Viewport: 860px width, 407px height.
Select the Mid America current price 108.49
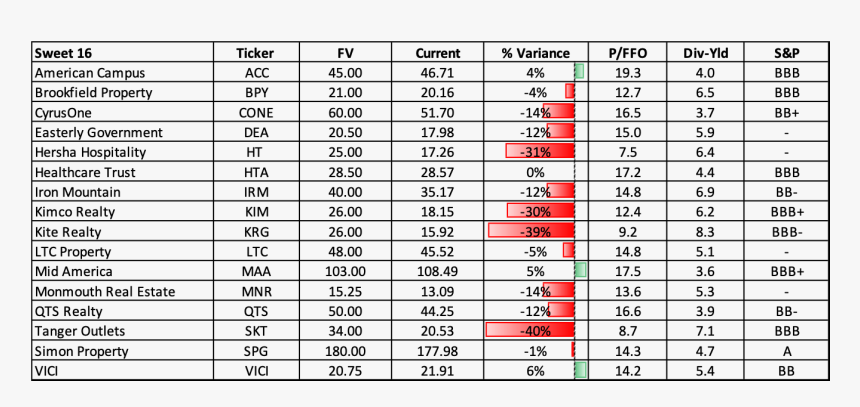tap(438, 271)
